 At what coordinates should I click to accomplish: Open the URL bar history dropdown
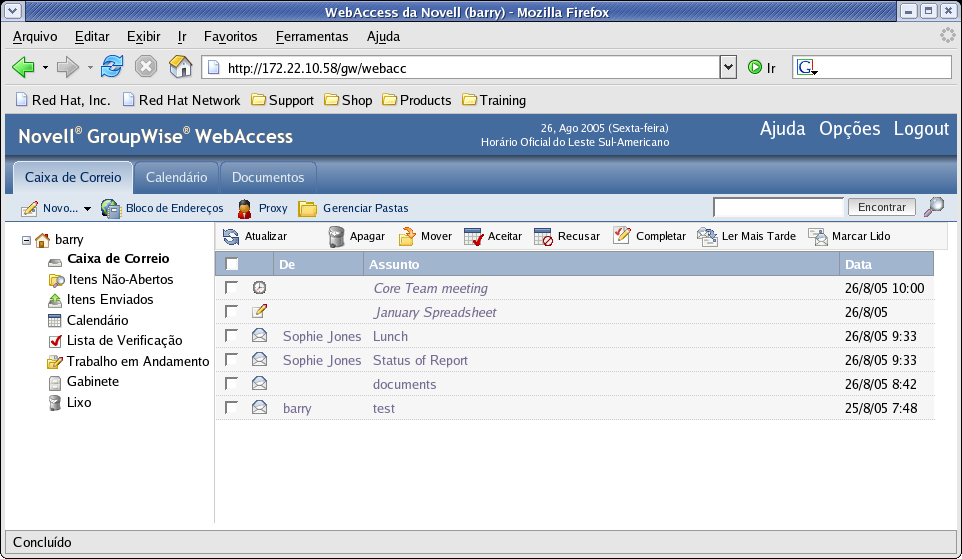point(728,67)
